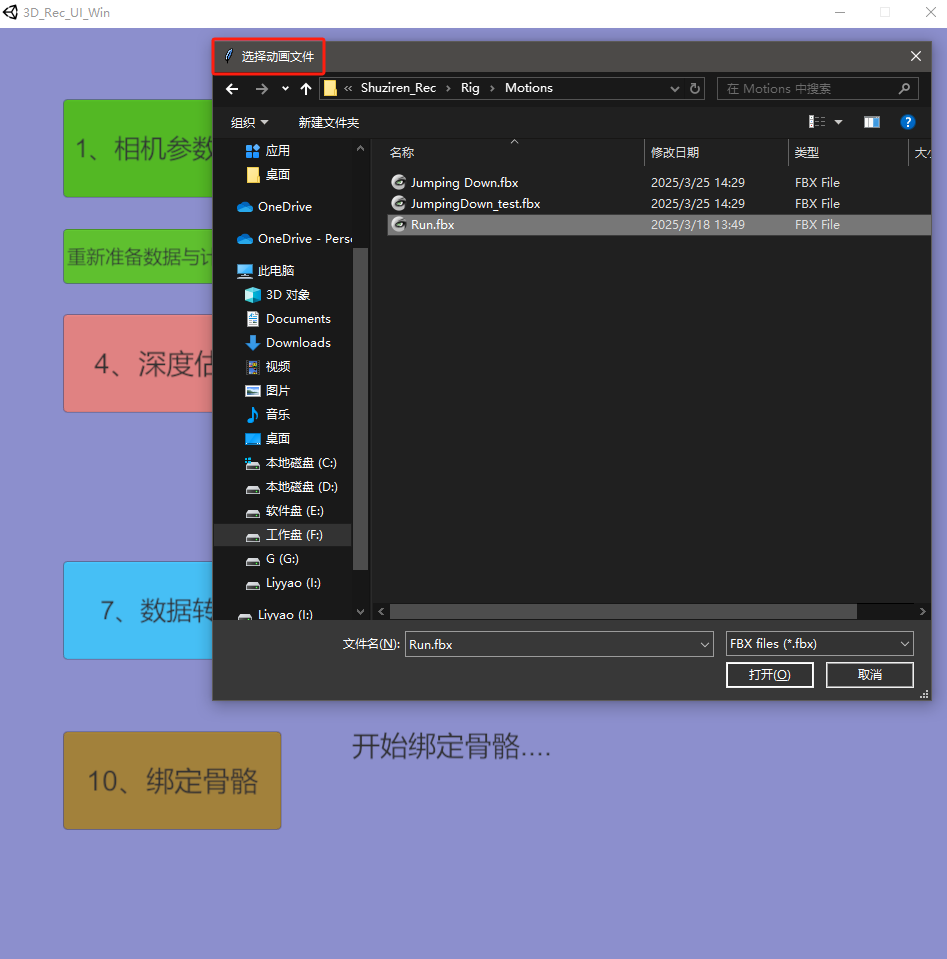The height and width of the screenshot is (959, 947).
Task: Go forward with the right arrow
Action: point(262,89)
